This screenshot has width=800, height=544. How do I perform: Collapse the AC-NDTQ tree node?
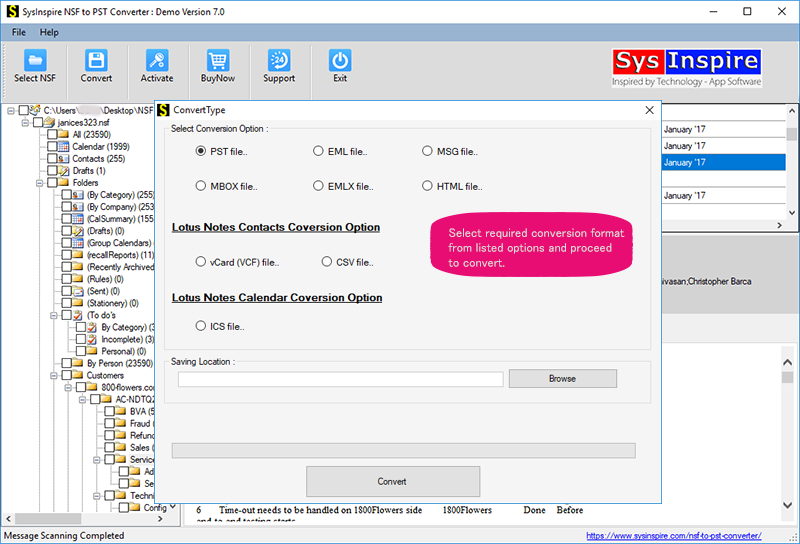(82, 400)
